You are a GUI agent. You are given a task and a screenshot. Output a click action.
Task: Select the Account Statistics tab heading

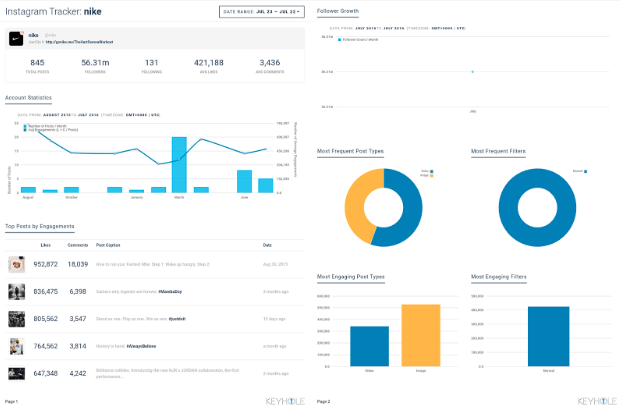click(28, 98)
